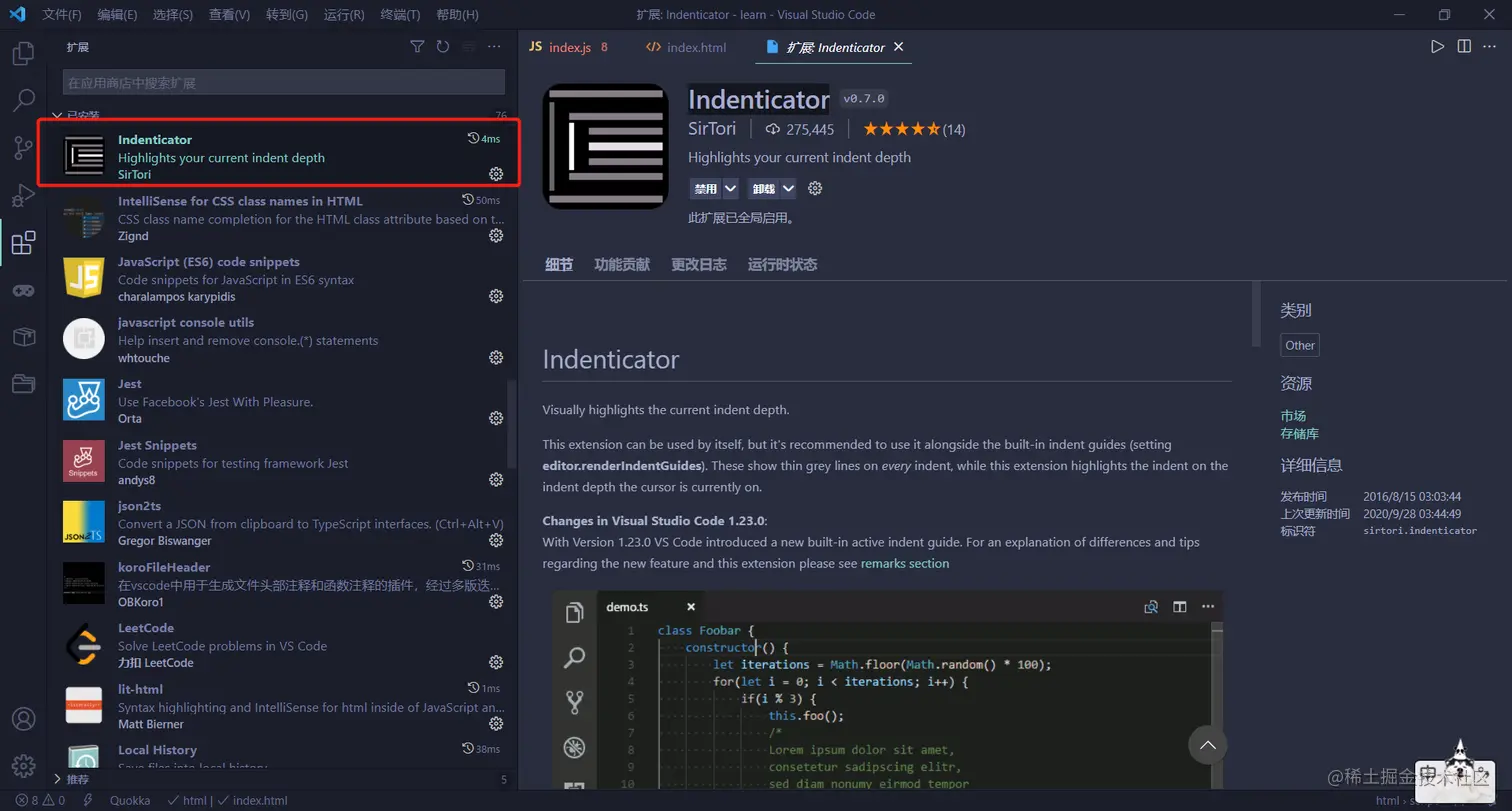Open the 文件(F) menu
The image size is (1512, 811).
[62, 15]
